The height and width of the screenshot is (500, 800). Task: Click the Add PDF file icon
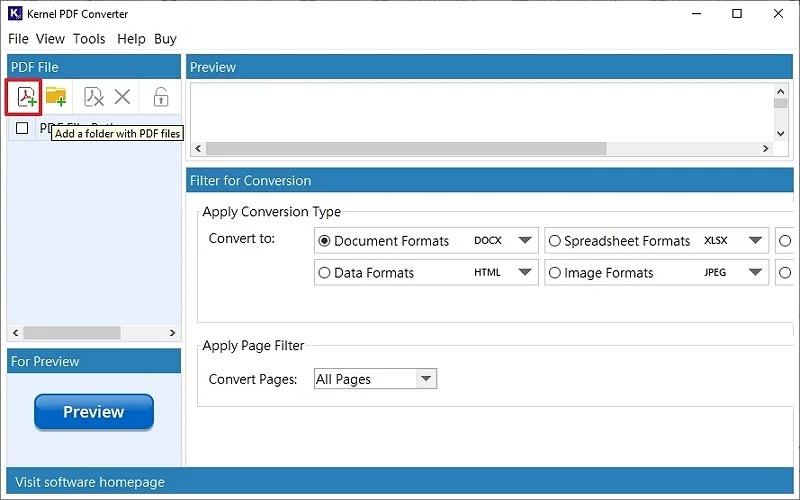point(26,96)
